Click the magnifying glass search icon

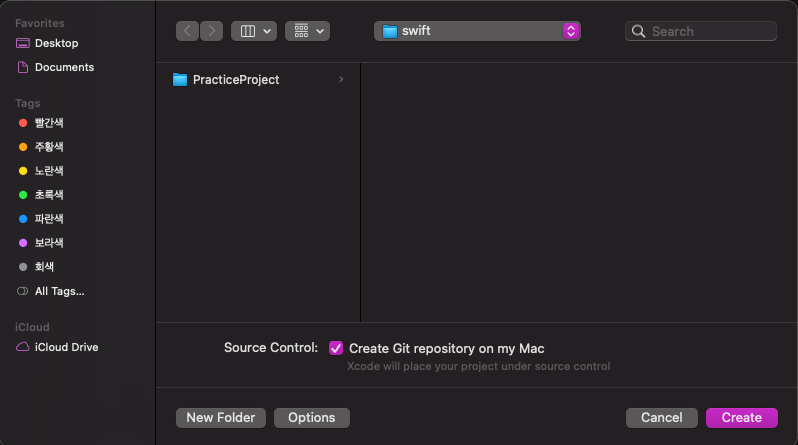click(638, 31)
